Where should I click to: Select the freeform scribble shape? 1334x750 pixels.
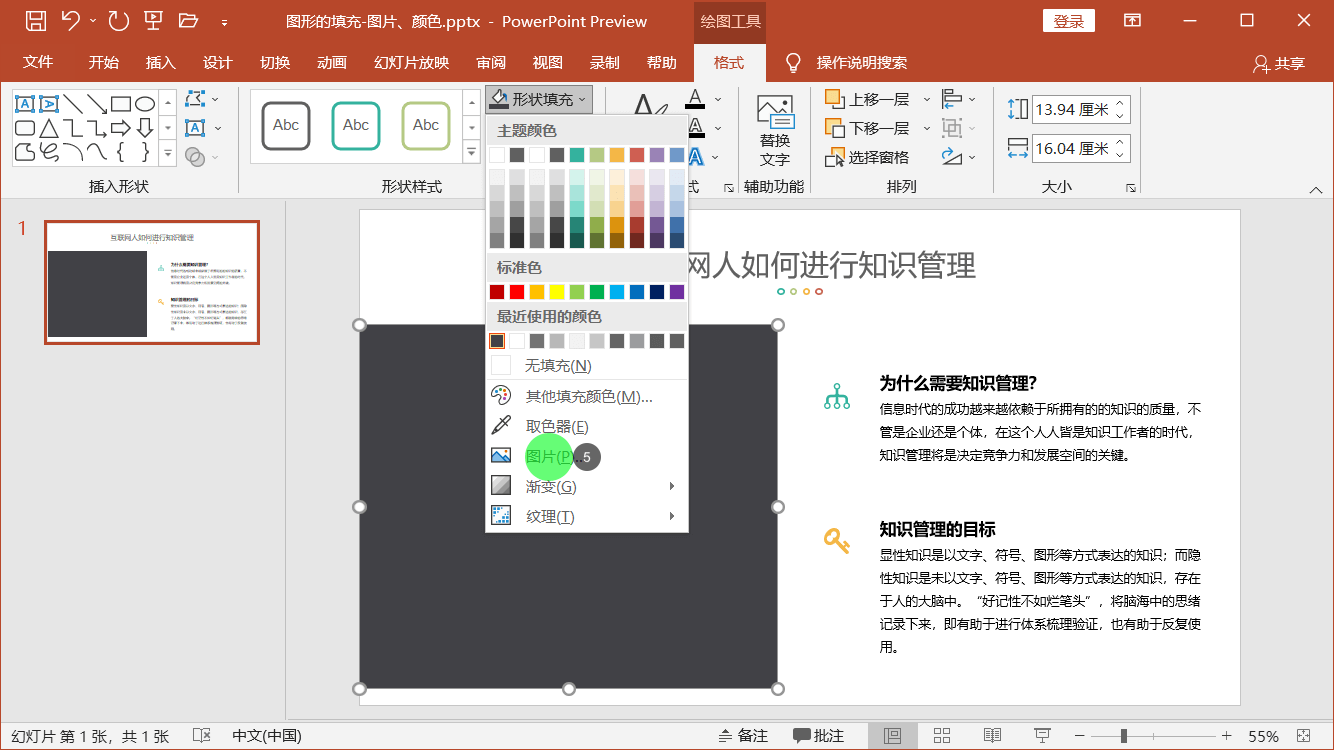point(49,152)
